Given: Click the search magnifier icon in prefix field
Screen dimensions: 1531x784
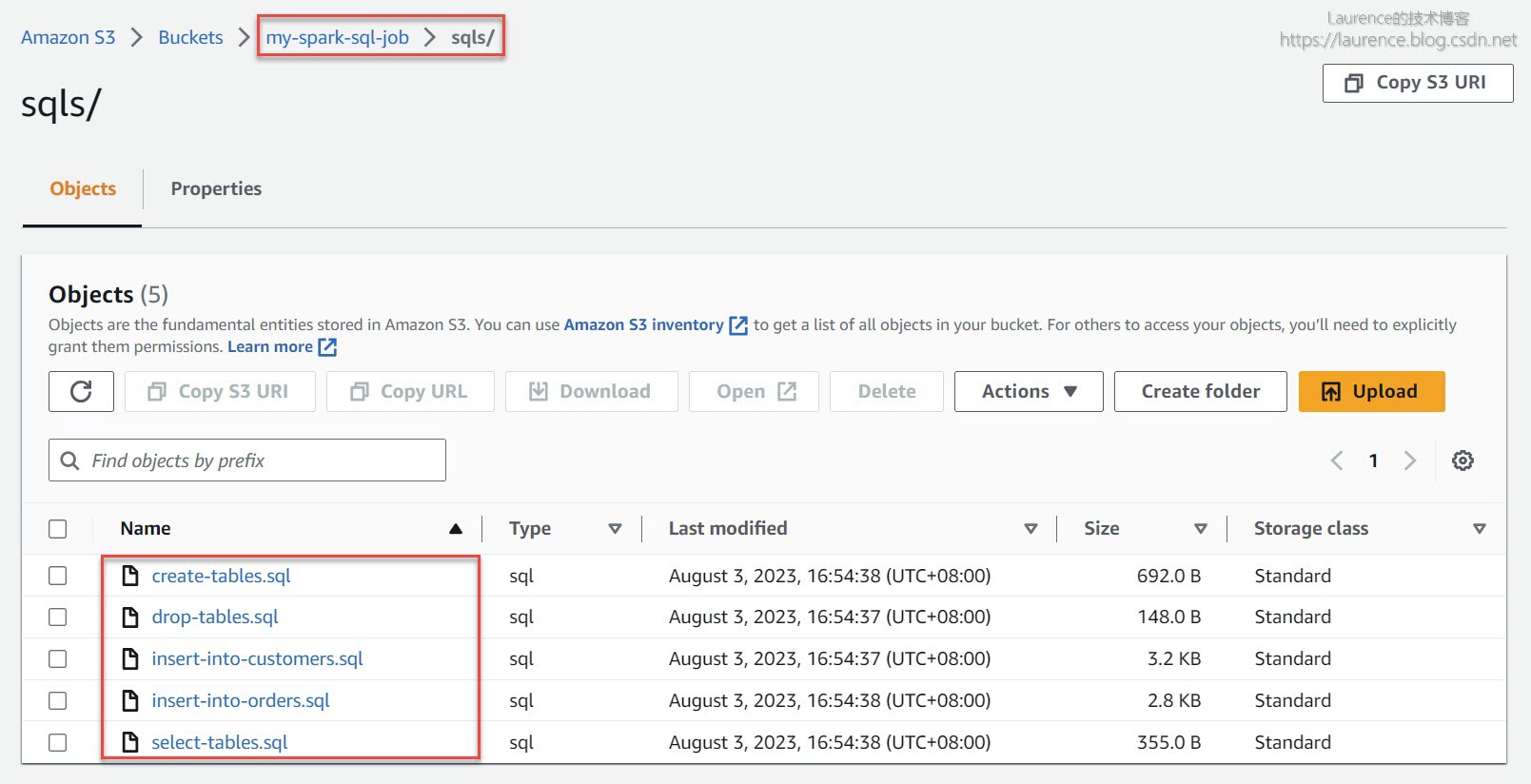Looking at the screenshot, I should (69, 461).
